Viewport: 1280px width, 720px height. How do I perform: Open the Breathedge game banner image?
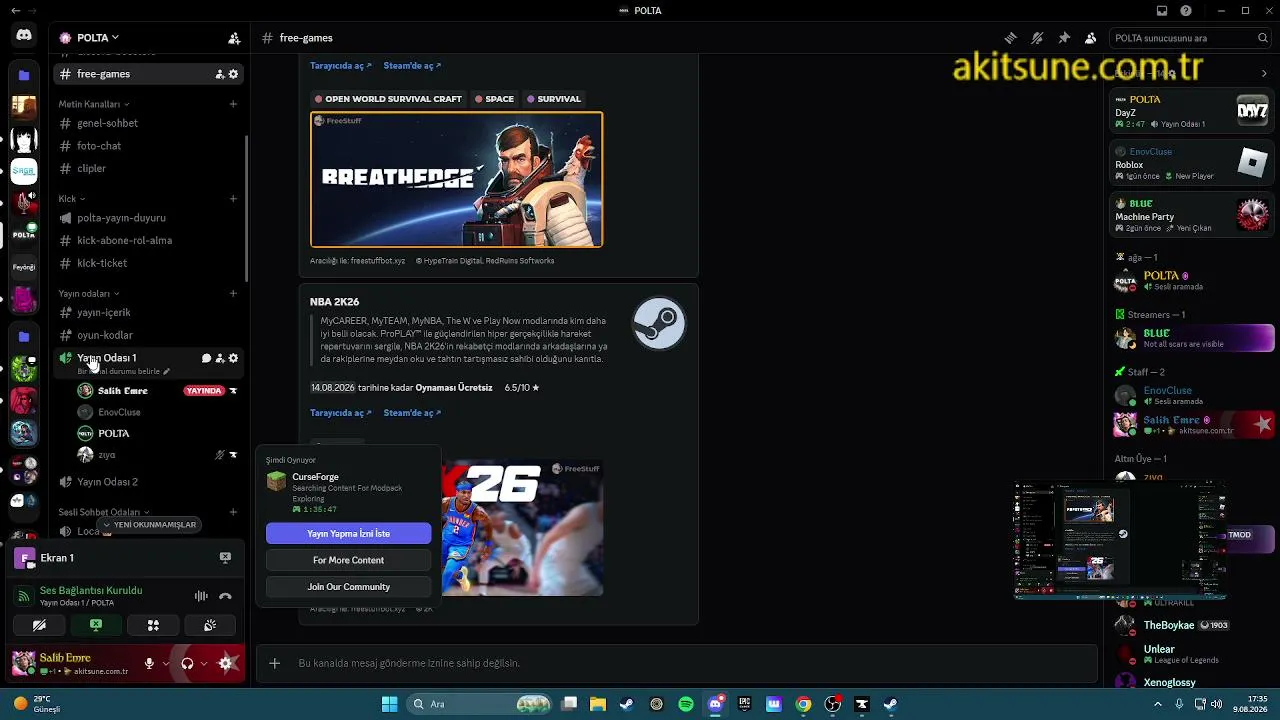(x=456, y=179)
